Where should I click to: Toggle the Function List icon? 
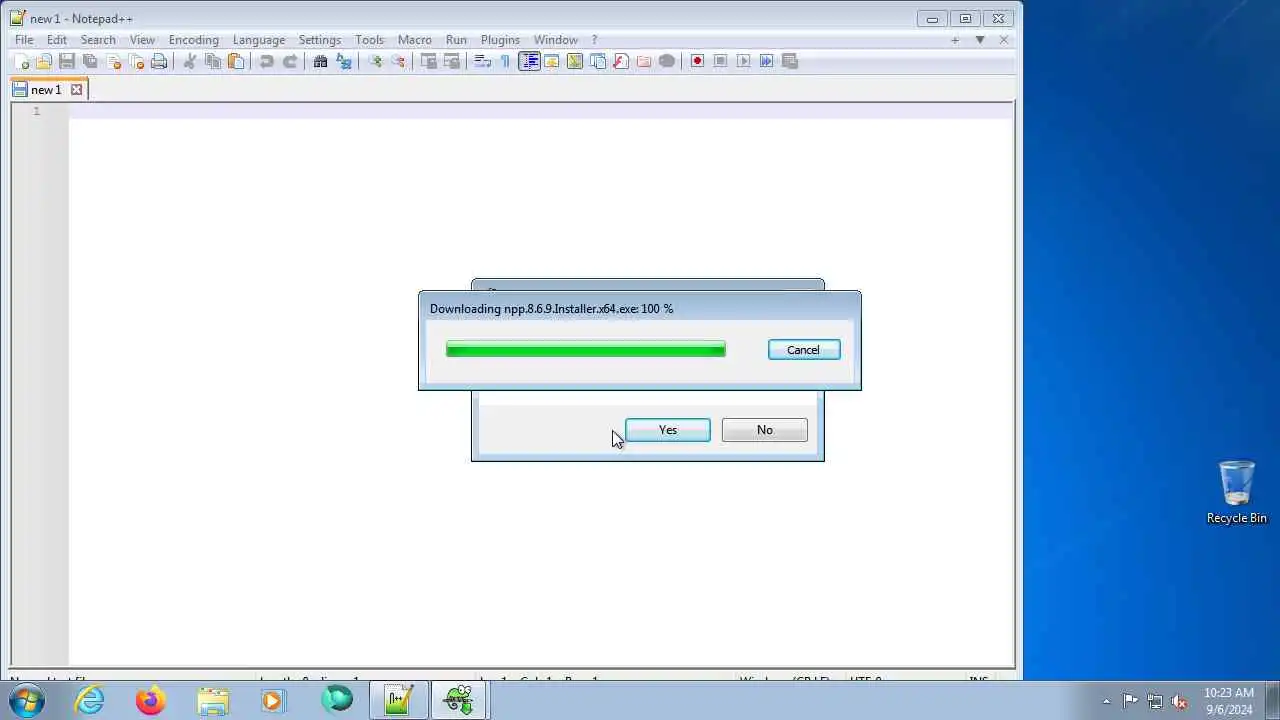point(621,61)
